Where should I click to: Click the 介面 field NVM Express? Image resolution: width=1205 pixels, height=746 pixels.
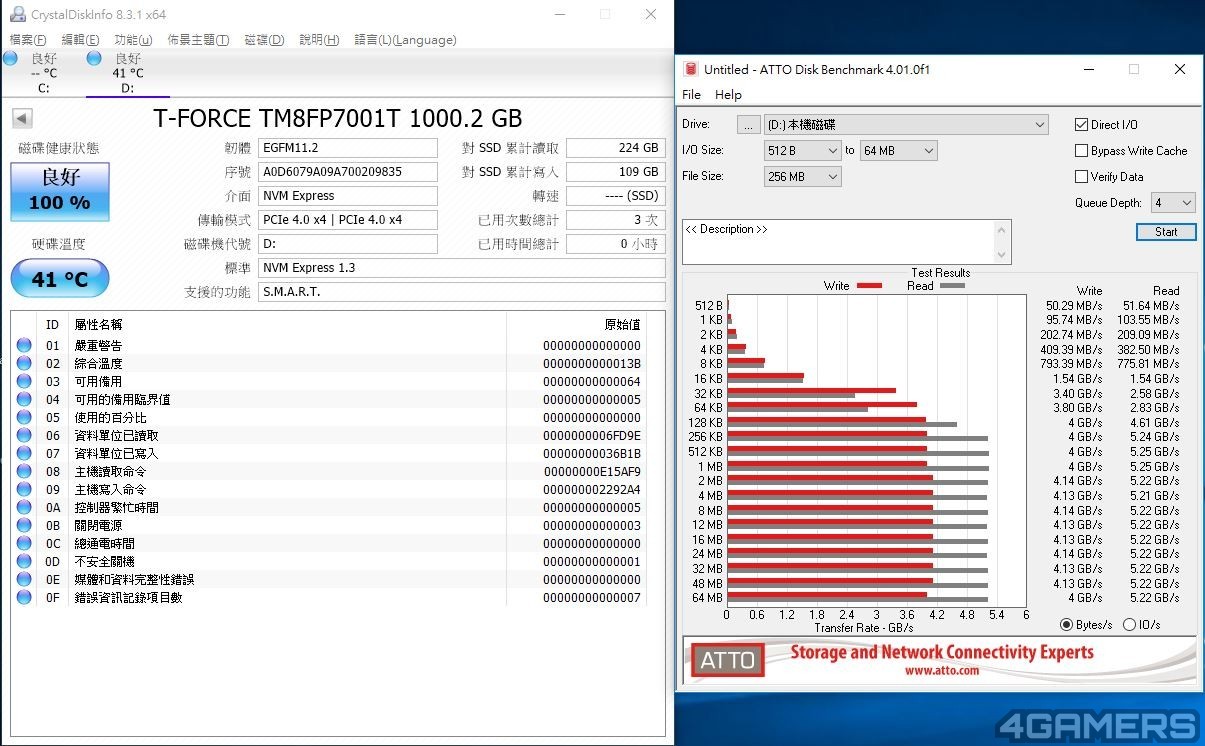point(348,196)
